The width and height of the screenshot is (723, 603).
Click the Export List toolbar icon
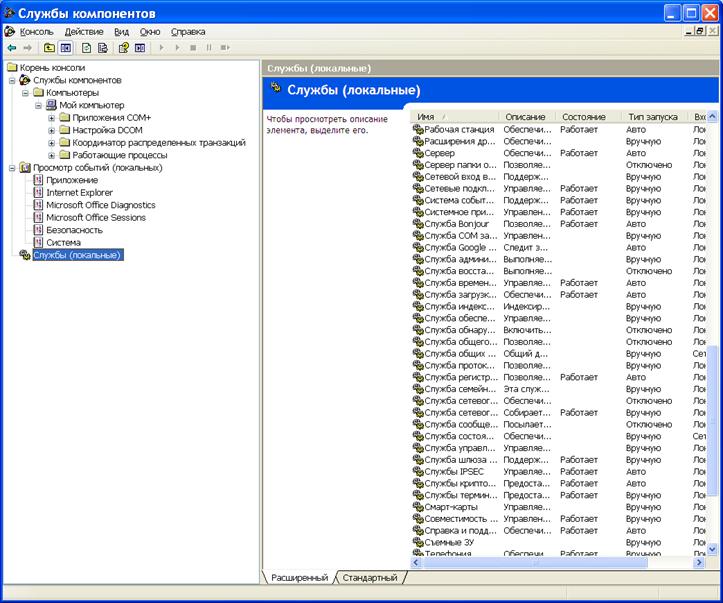pyautogui.click(x=103, y=47)
